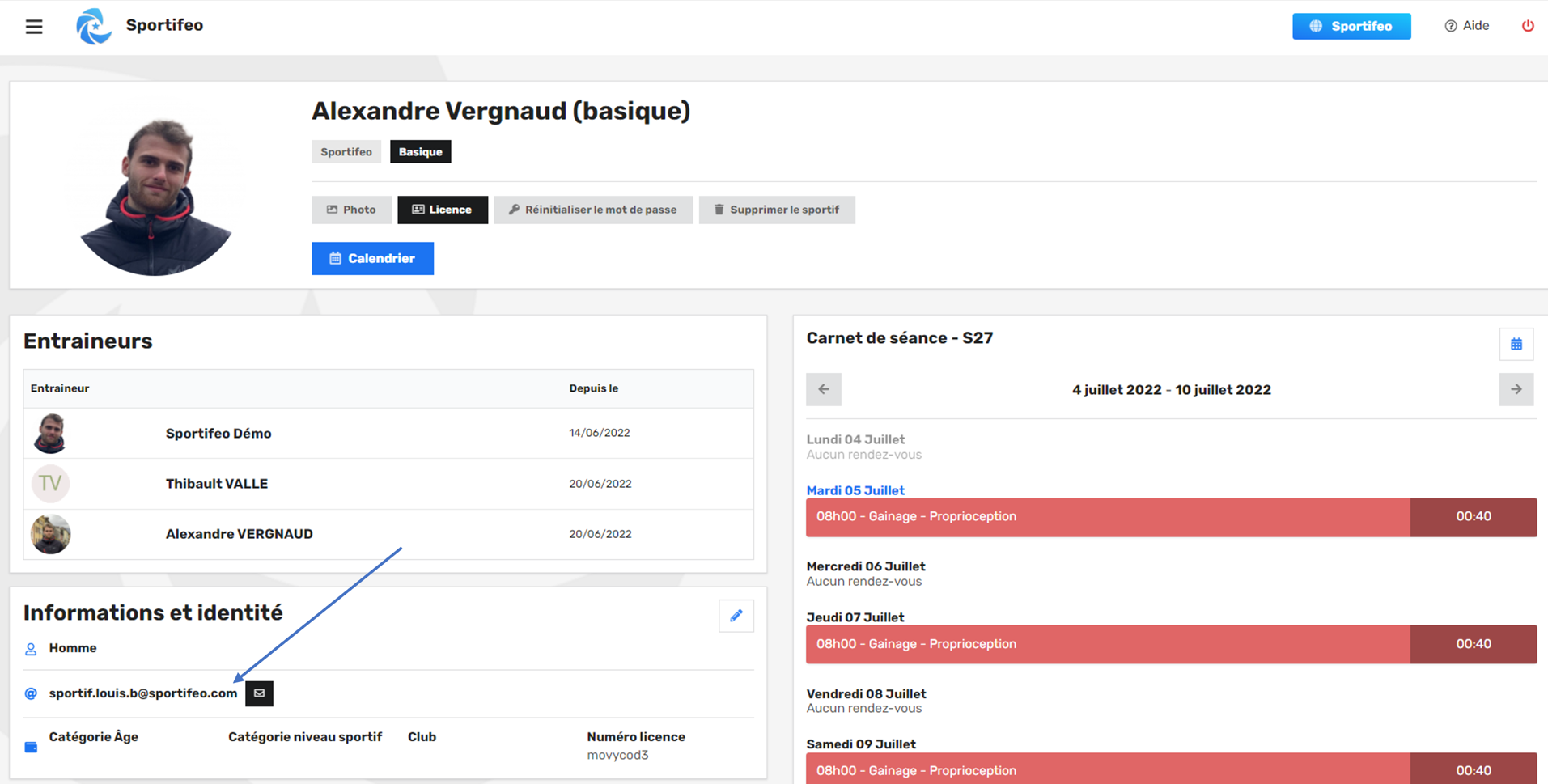Click the blue Sportifeo globe button

click(1351, 26)
